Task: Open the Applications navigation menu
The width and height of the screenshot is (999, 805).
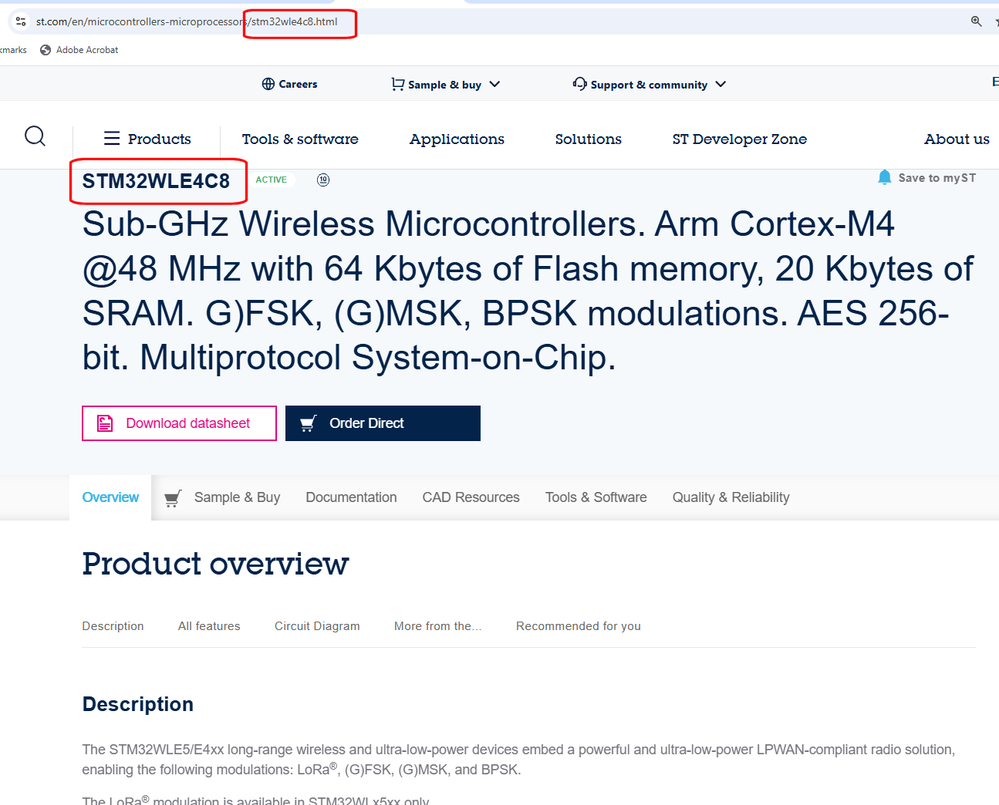Action: (457, 139)
